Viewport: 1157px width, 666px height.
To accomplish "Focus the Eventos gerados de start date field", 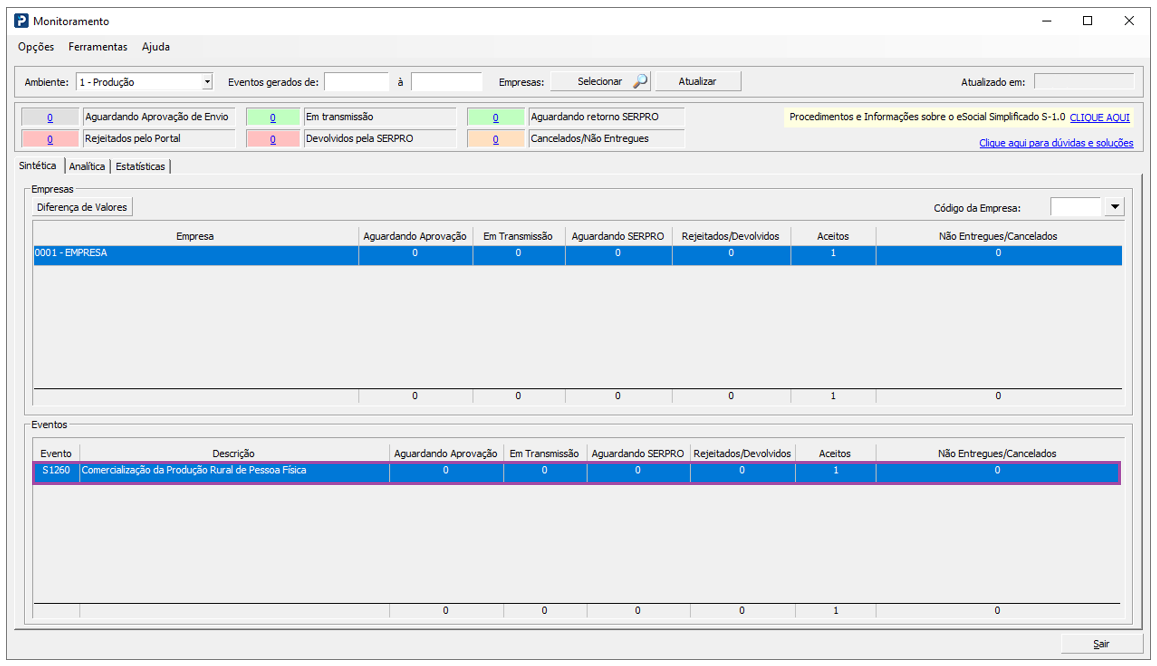I will [356, 82].
